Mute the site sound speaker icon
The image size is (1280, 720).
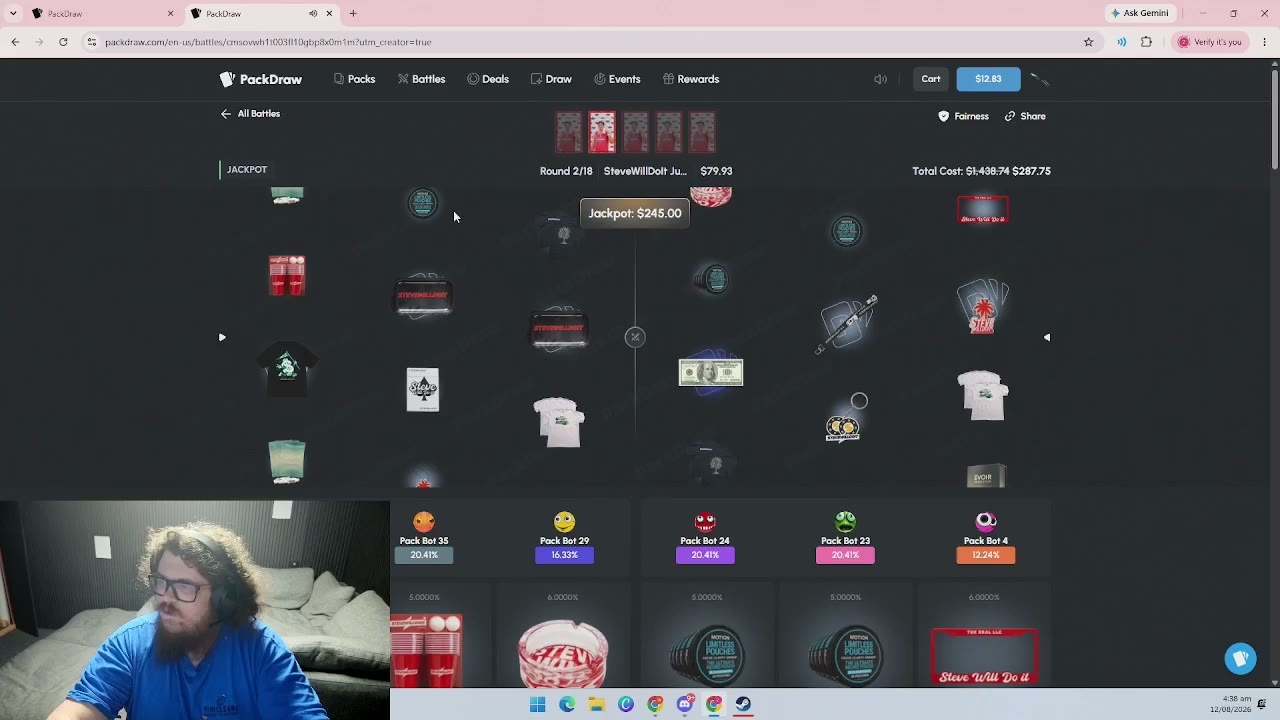coord(880,79)
